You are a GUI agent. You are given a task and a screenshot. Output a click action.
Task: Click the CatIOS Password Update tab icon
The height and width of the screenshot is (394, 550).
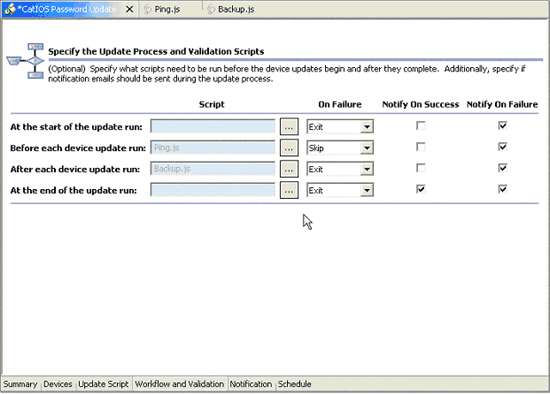10,9
